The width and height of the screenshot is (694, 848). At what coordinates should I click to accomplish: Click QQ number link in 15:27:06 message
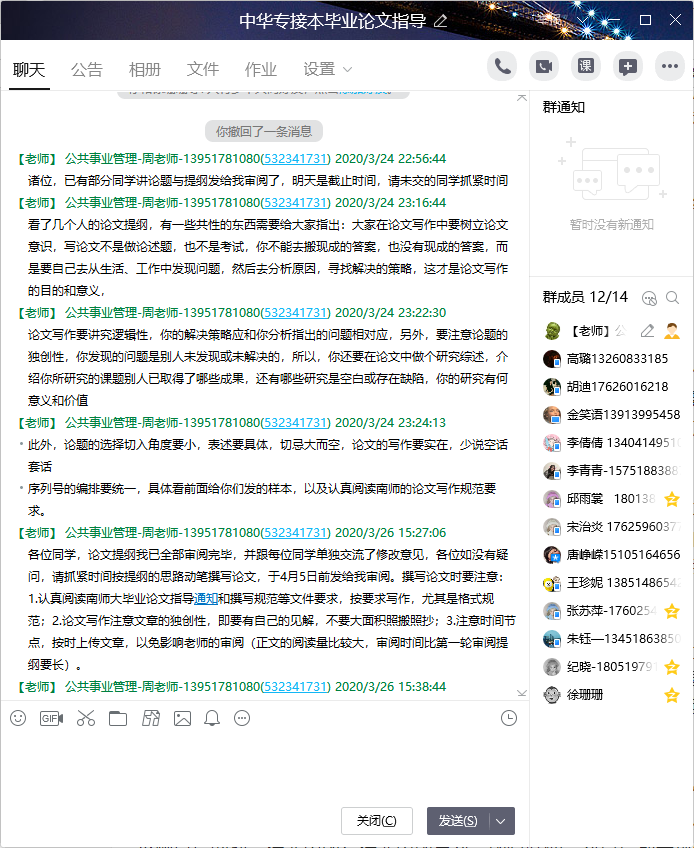[x=295, y=533]
